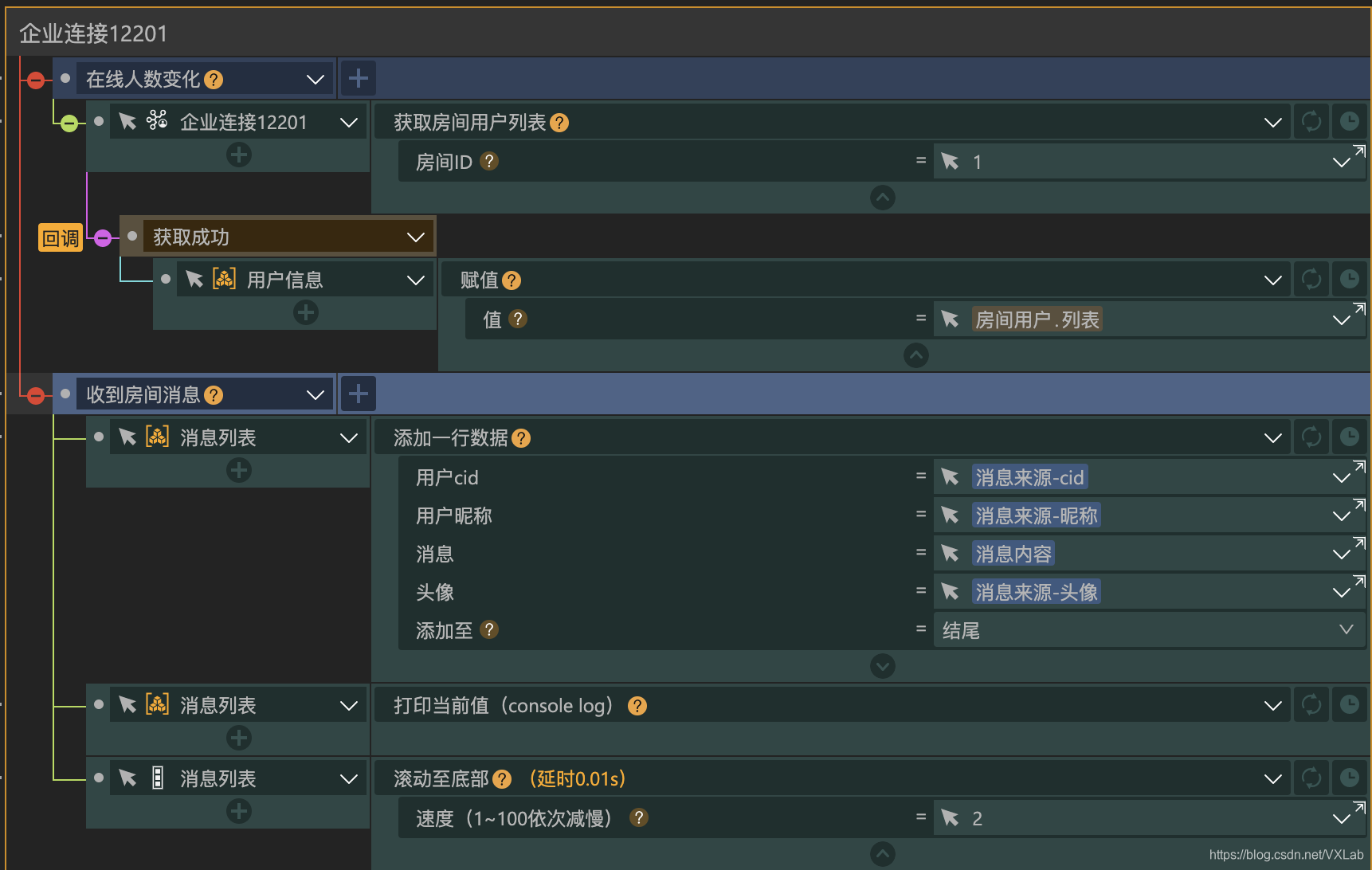This screenshot has height=870, width=1372.
Task: Open the 添加一行数据 action dropdown
Action: (x=1273, y=437)
